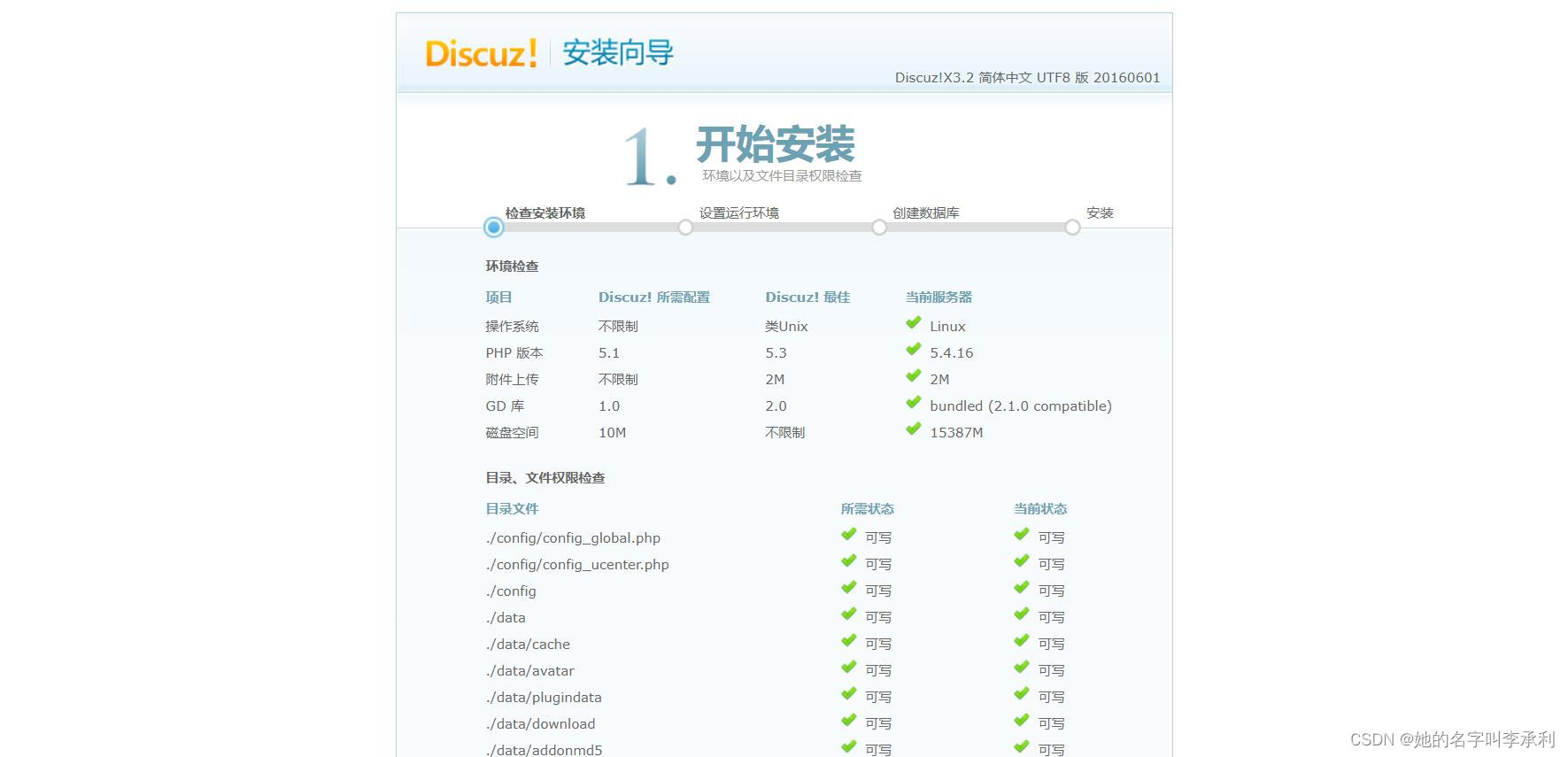This screenshot has width=1568, height=757.
Task: Click version text Discuz!X3.2 简体中文 UTF8 版 20160601
Action: coord(1027,78)
